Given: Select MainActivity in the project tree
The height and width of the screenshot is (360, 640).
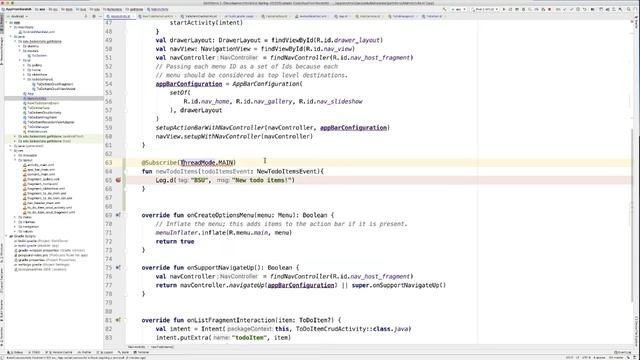Looking at the screenshot, I should pos(37,98).
